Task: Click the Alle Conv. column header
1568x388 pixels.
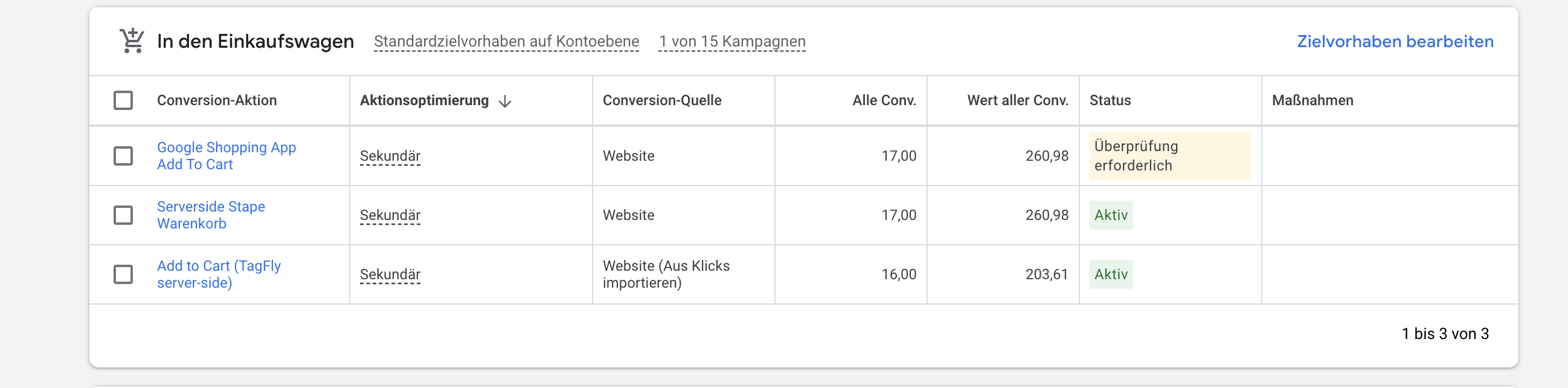Action: click(x=884, y=100)
